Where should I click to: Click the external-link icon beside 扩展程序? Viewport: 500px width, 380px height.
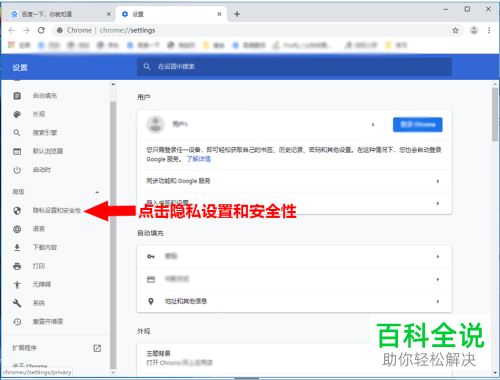click(x=97, y=348)
